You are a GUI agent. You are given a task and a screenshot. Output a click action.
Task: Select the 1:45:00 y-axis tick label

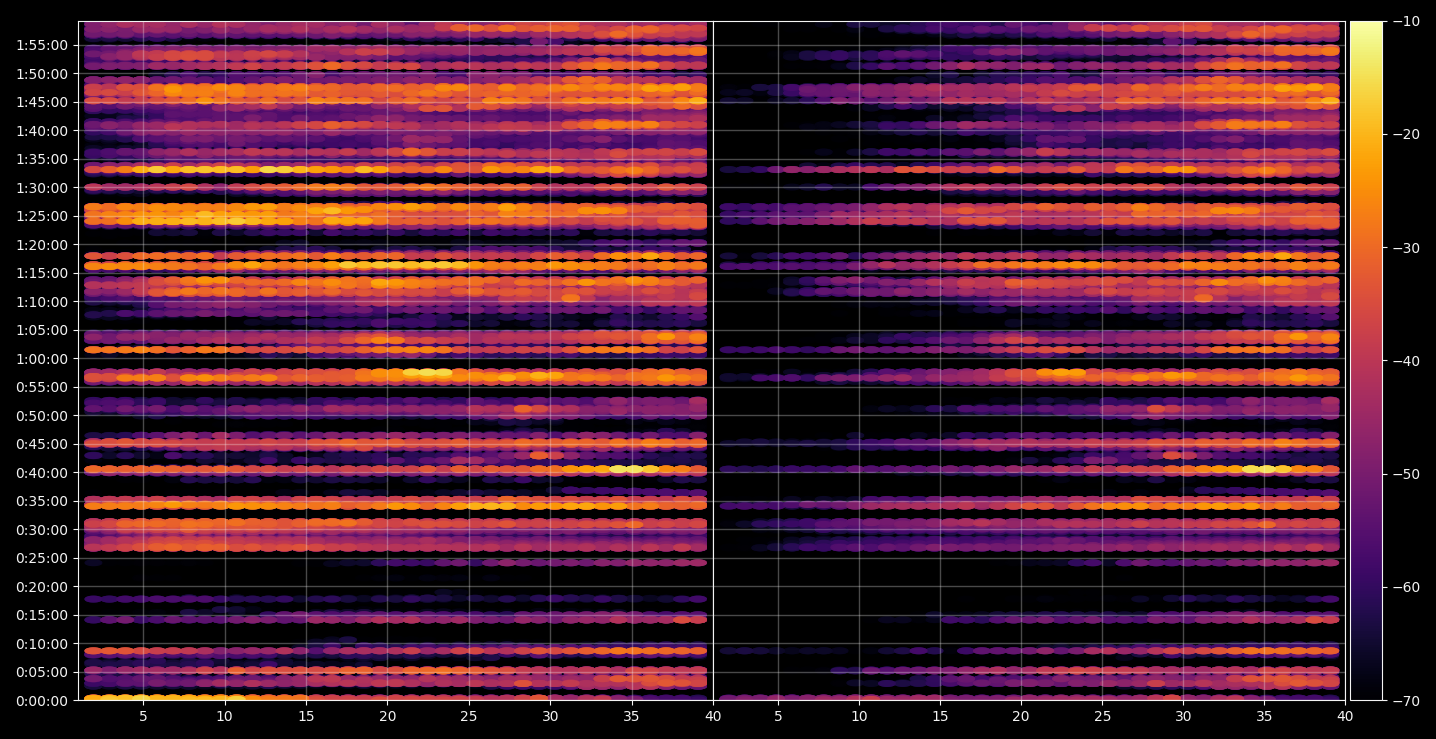coord(42,102)
